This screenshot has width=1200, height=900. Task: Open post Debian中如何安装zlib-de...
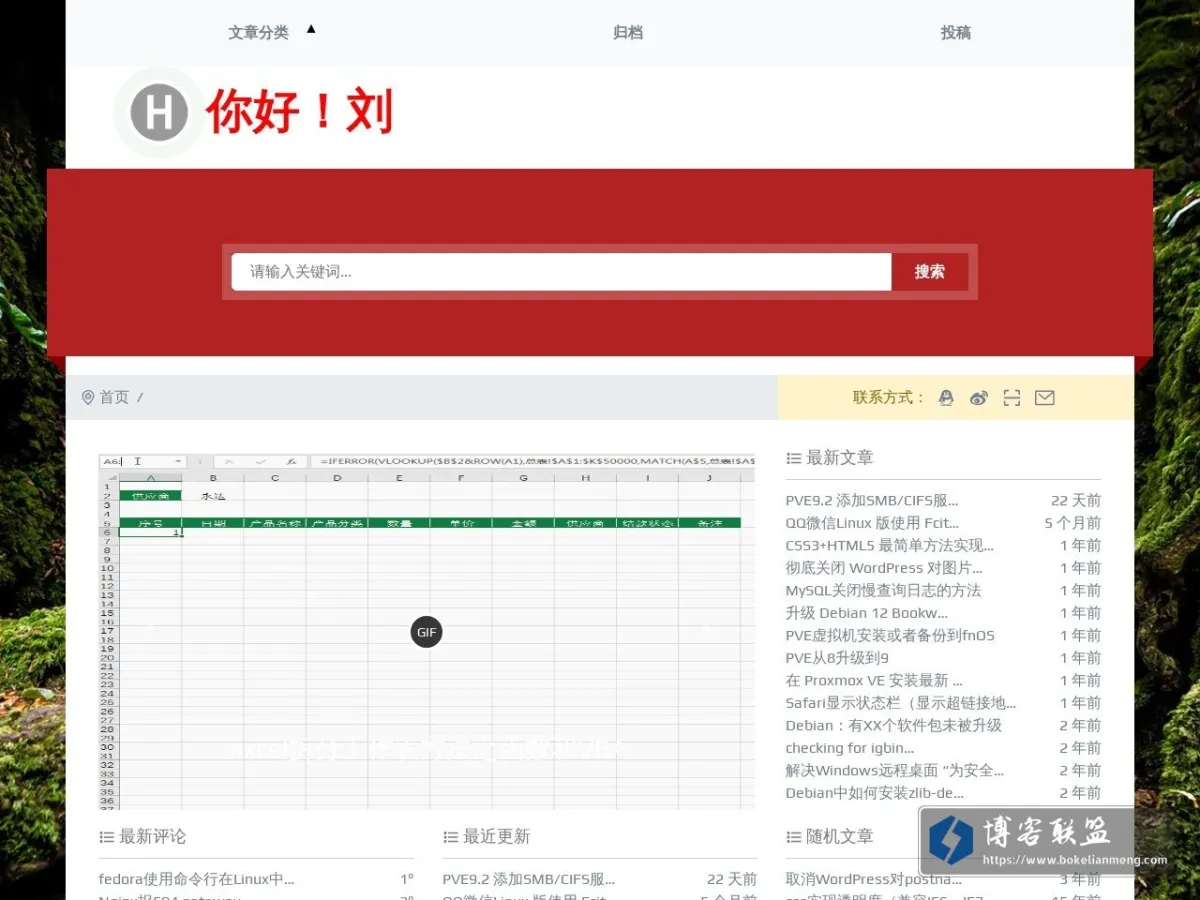pos(875,793)
